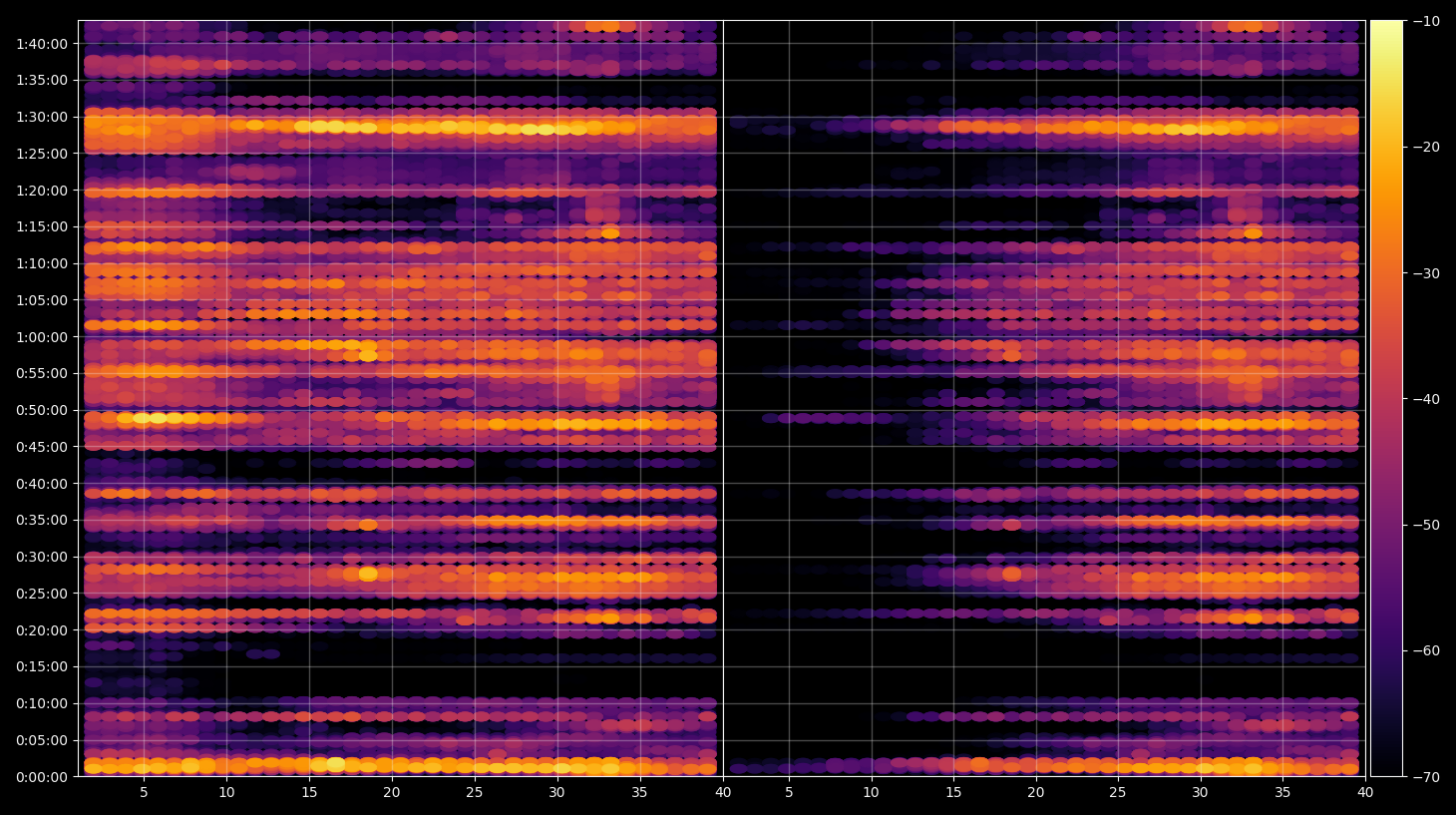This screenshot has height=815, width=1456.
Task: Select the −50 colorbar value
Action: pyautogui.click(x=1427, y=525)
